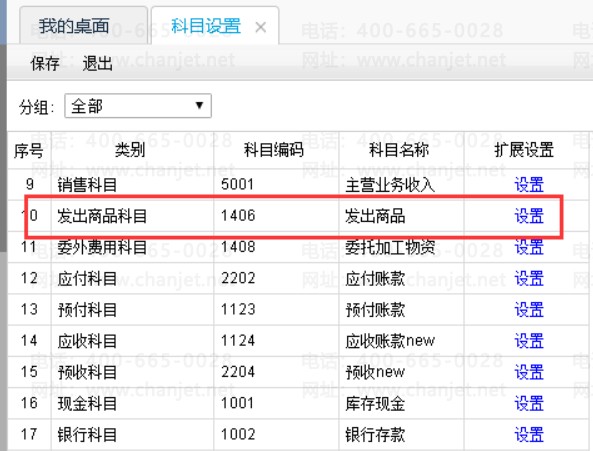Click 设置 link for 委托加工物资 row

[529, 247]
